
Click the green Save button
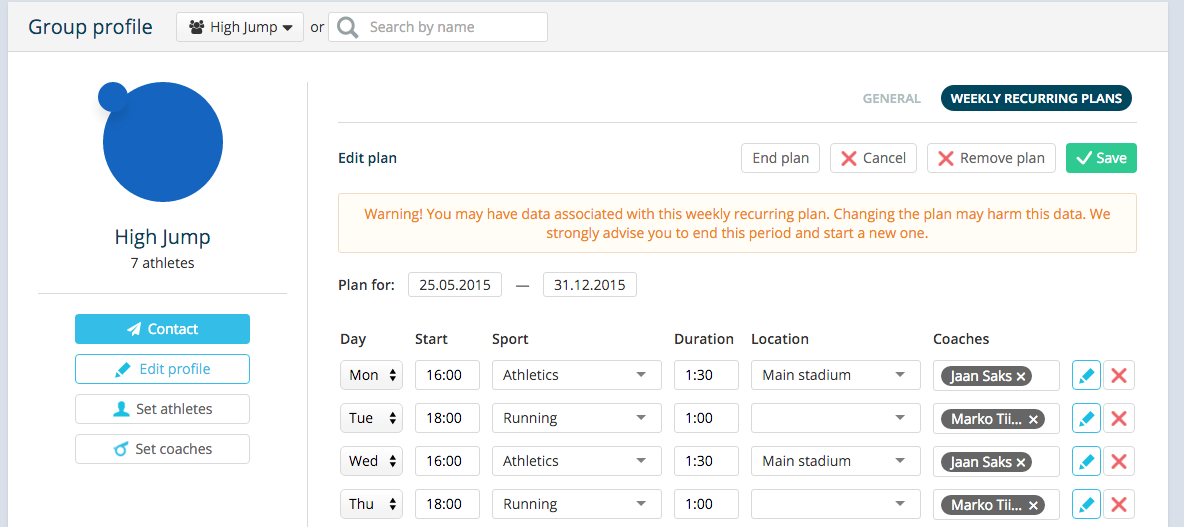point(1101,158)
